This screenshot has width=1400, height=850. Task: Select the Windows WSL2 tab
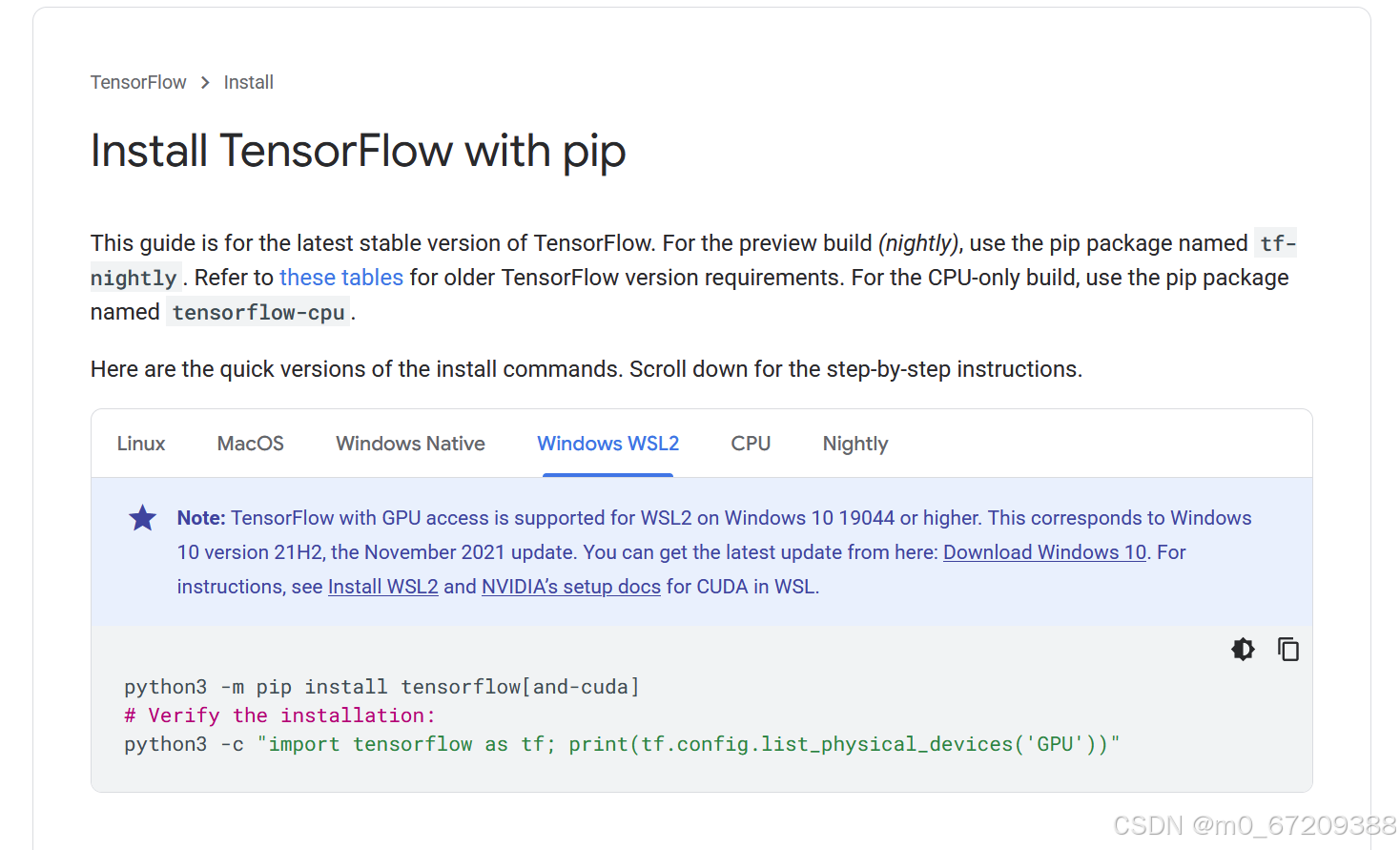(608, 444)
